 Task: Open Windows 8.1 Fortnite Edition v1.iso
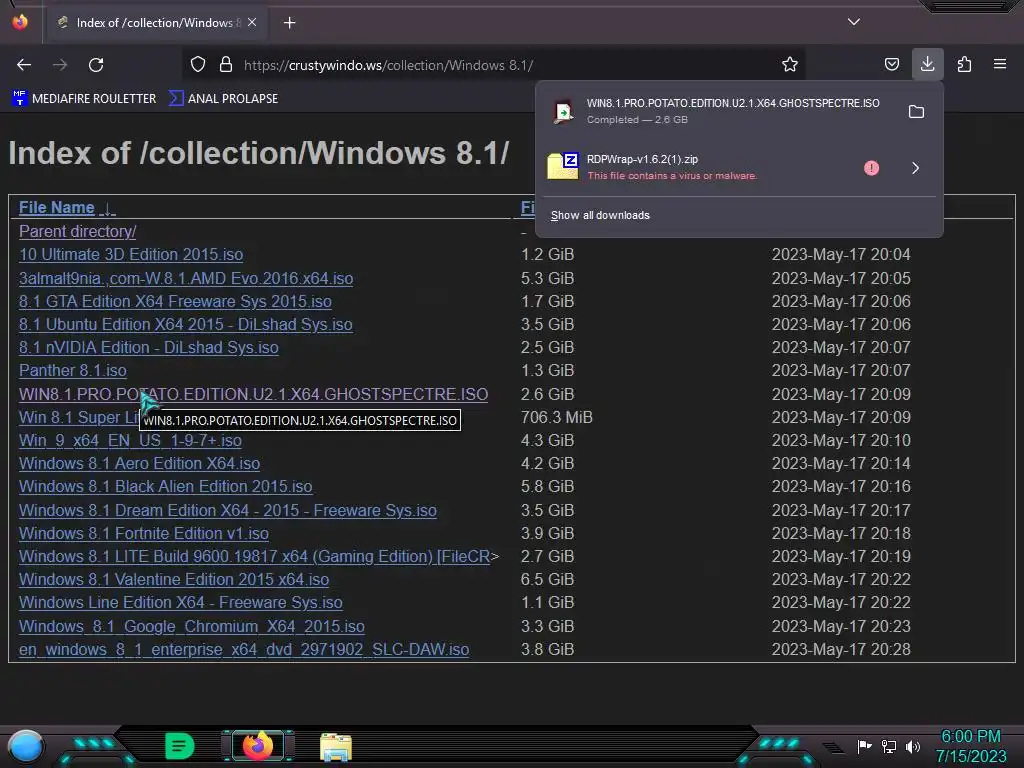pos(144,533)
